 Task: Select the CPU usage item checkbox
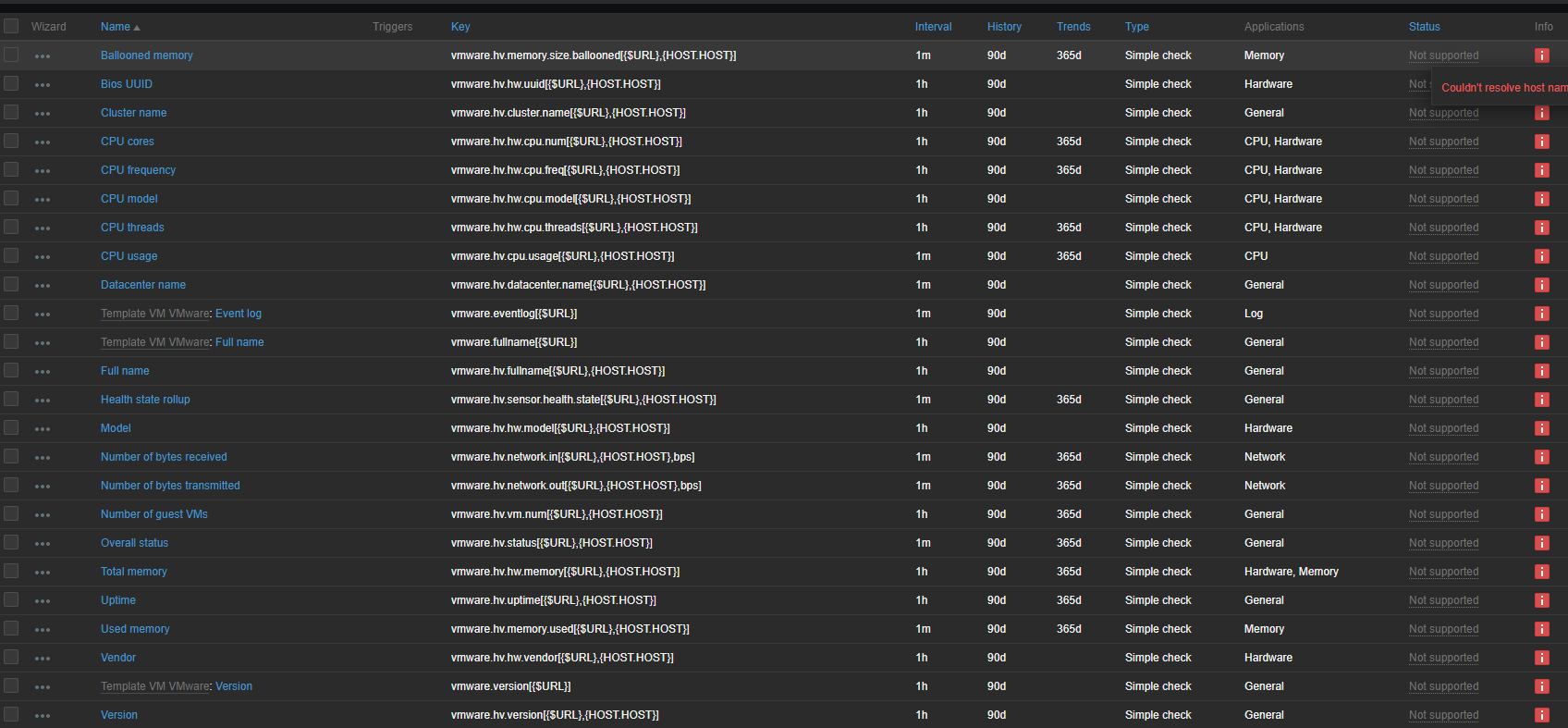(11, 255)
